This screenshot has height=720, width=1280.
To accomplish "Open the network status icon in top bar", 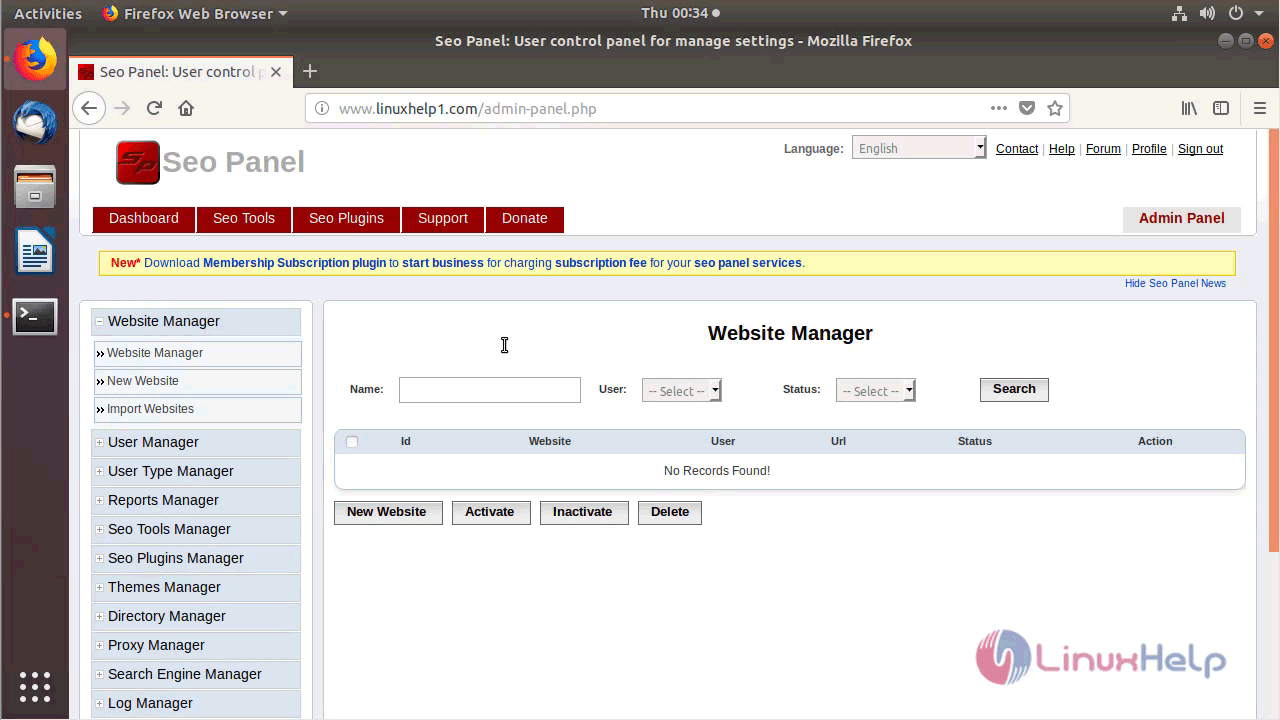I will (x=1179, y=13).
